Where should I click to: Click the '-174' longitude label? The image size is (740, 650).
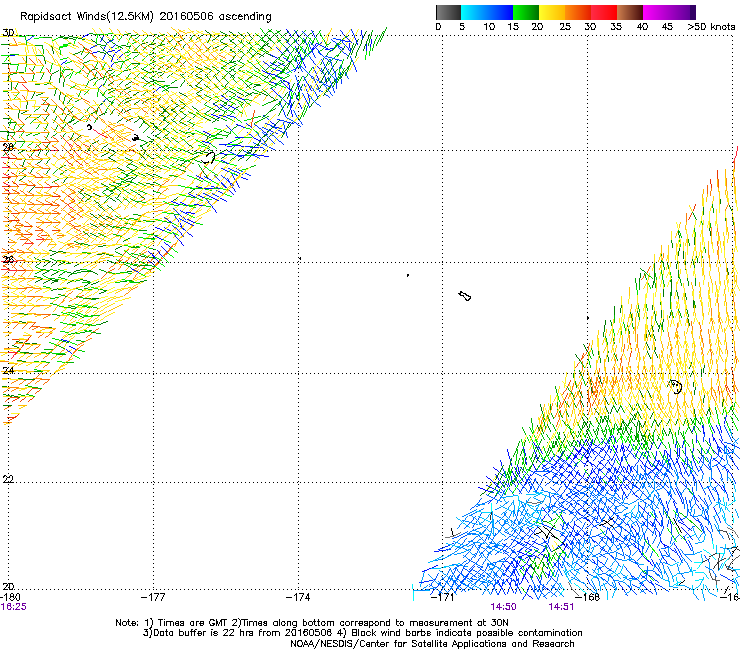coord(298,597)
